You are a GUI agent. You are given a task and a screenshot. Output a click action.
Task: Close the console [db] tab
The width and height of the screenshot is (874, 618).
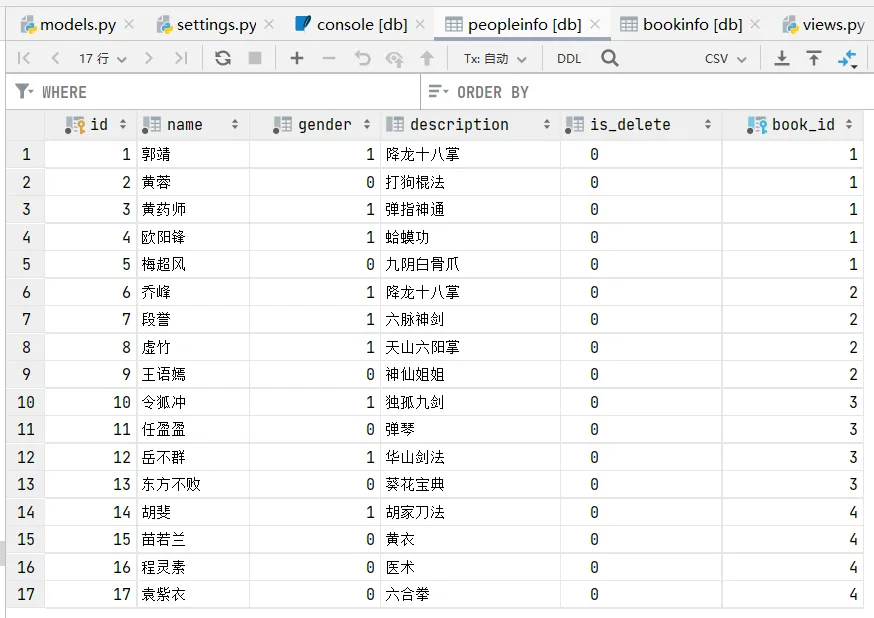[420, 25]
